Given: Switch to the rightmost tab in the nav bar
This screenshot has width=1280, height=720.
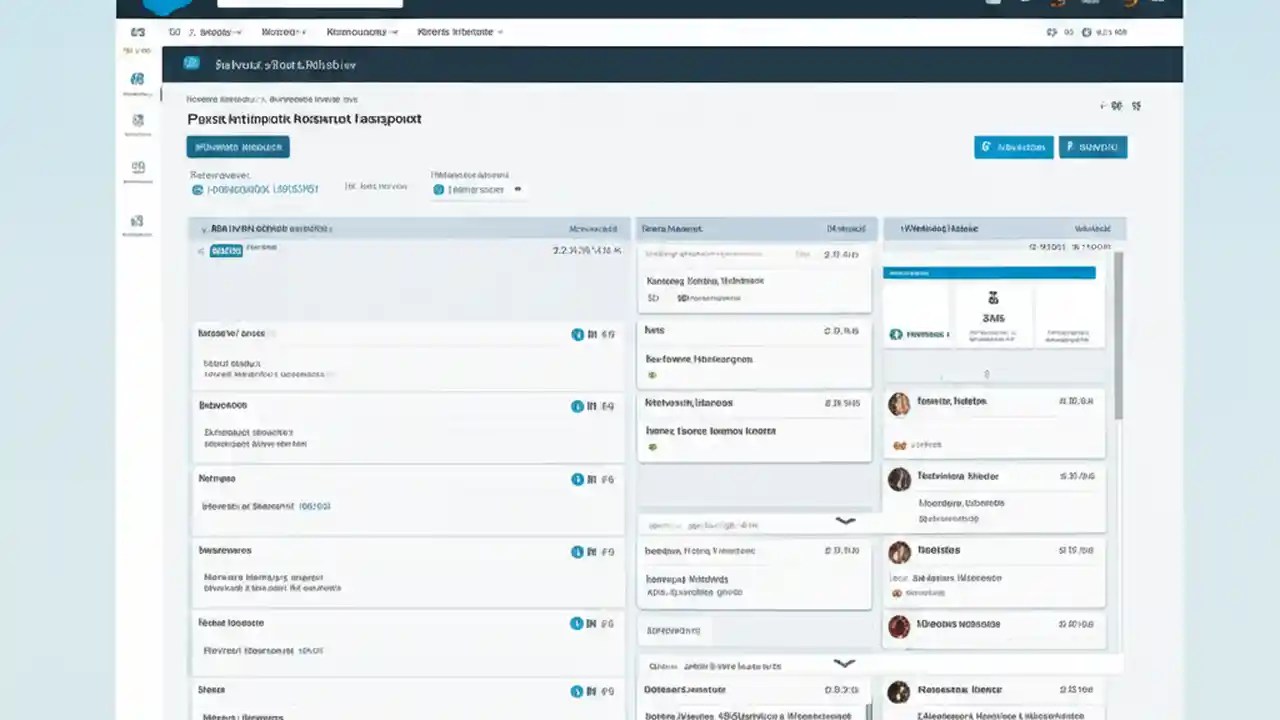Looking at the screenshot, I should [458, 31].
